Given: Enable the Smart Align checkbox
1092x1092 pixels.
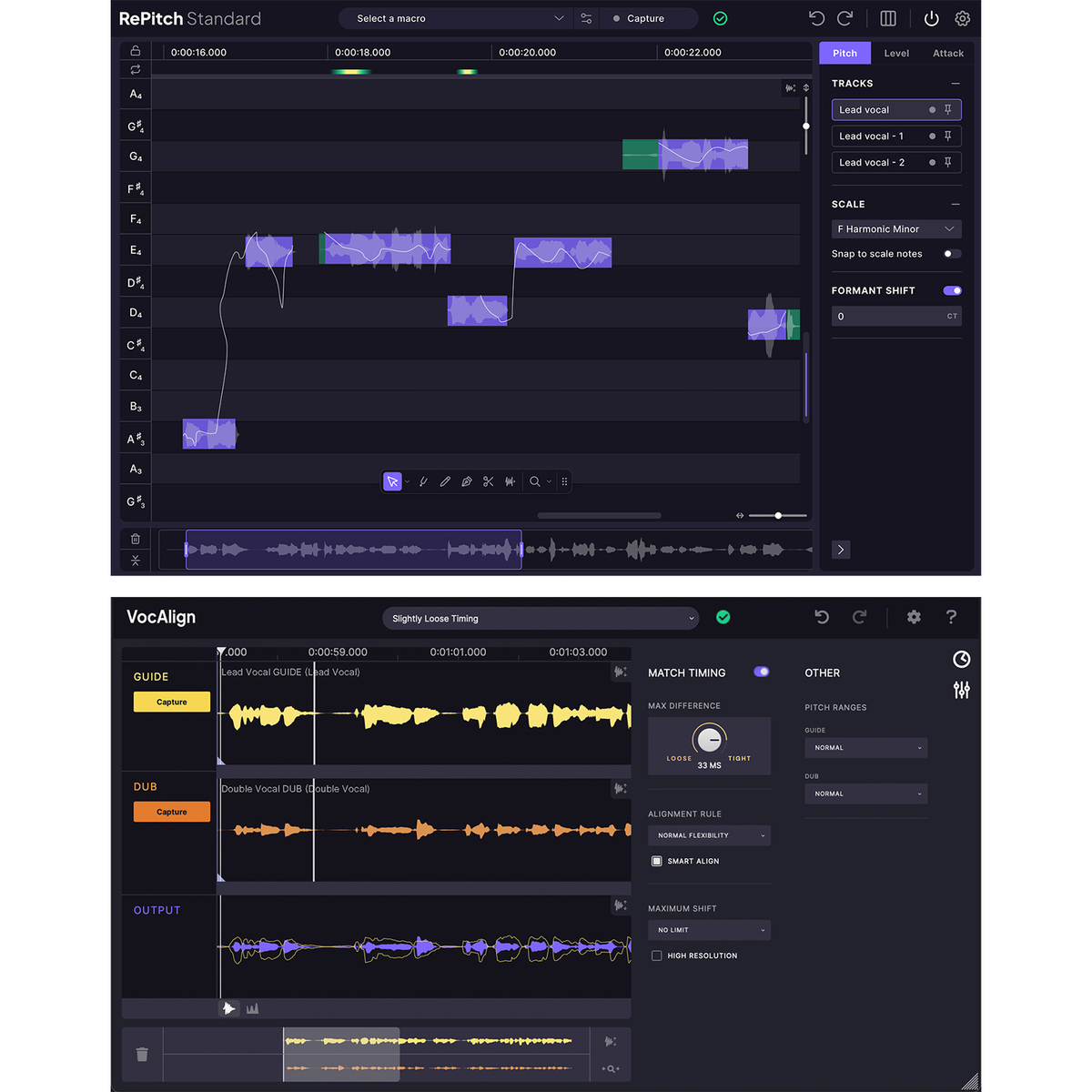Looking at the screenshot, I should 657,861.
